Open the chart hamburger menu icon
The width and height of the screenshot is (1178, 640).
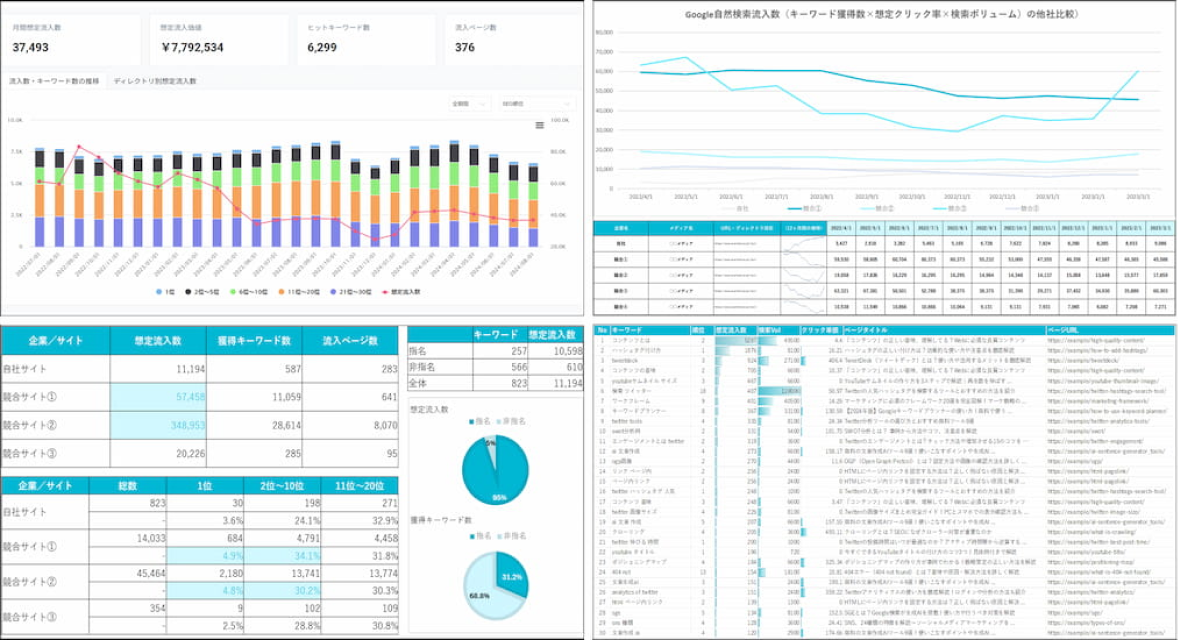tap(539, 125)
